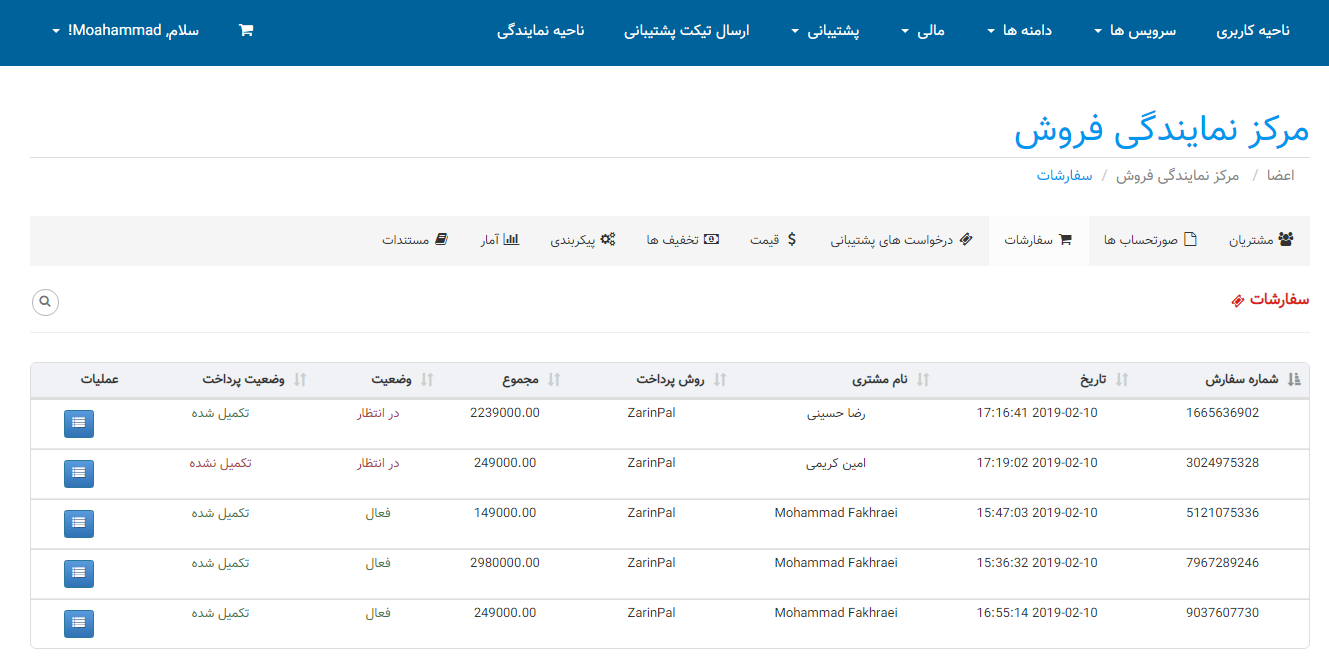1329x663 pixels.
Task: Open the آمار statistics tab
Action: point(498,240)
